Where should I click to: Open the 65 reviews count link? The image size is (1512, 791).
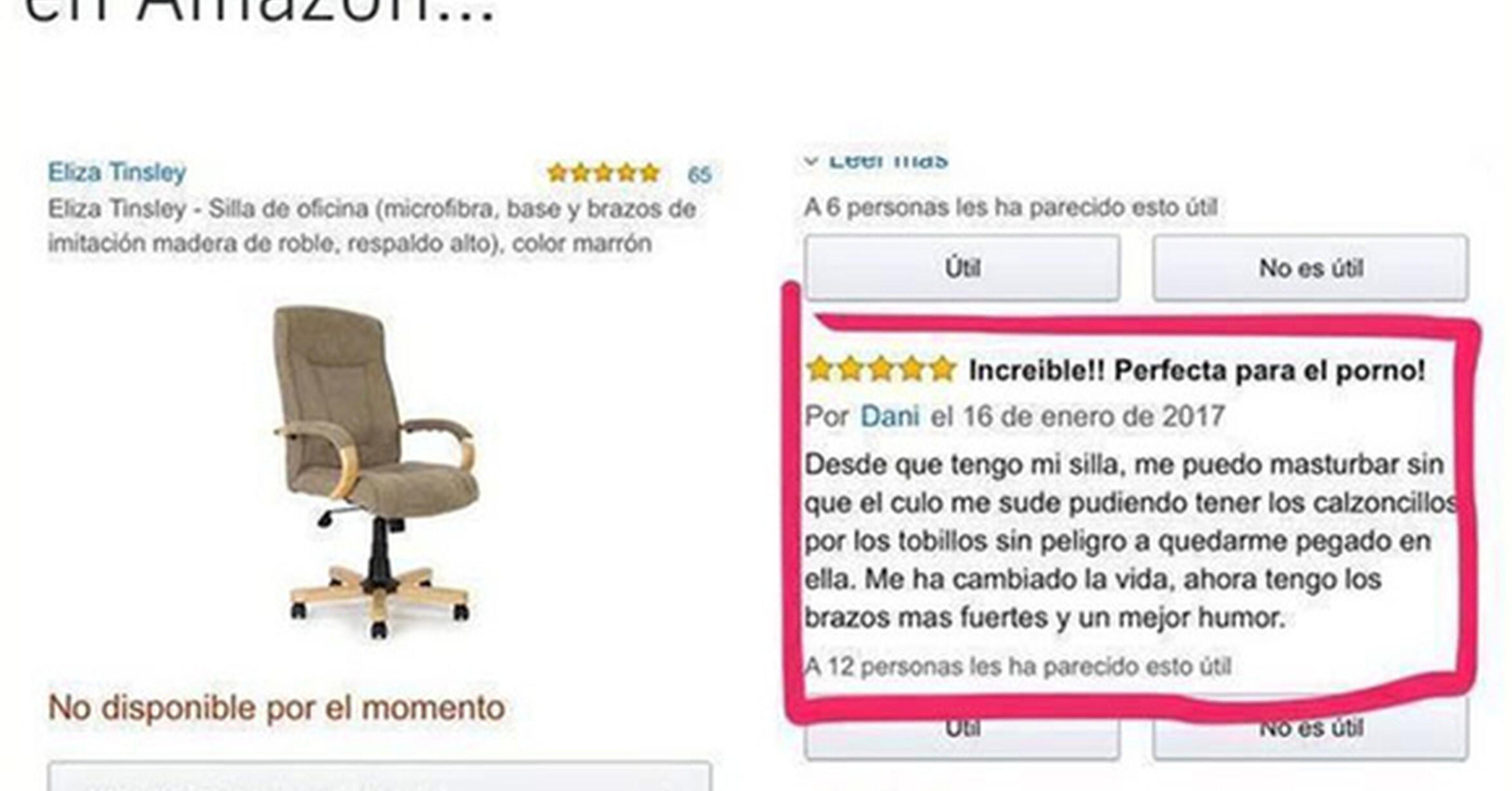pos(699,174)
